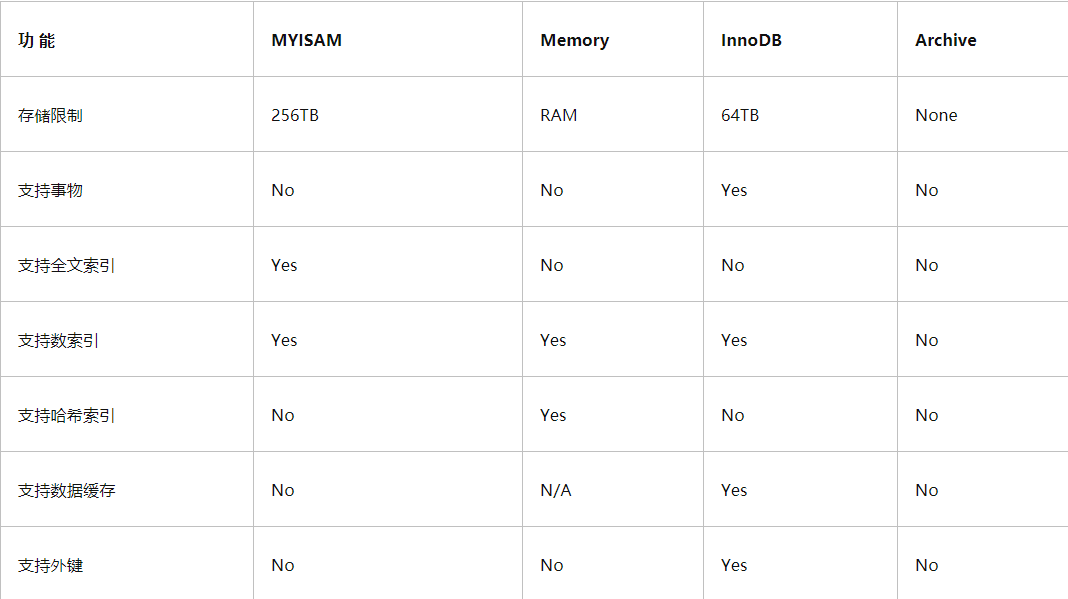Select the 支持全文索引 row label
This screenshot has width=1068, height=599.
(x=66, y=265)
